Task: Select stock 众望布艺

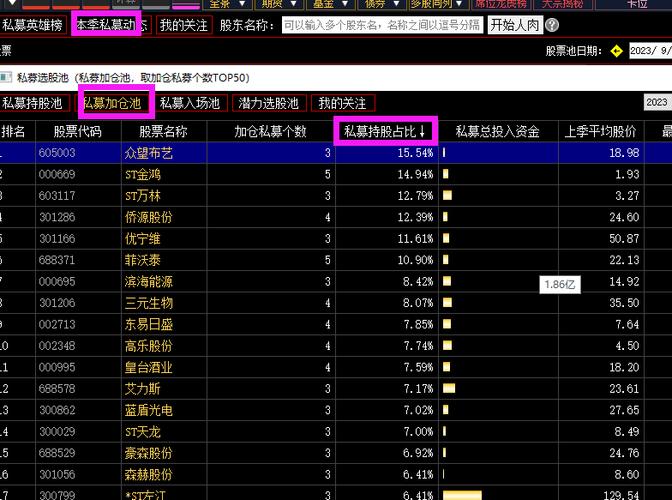Action: (149, 153)
